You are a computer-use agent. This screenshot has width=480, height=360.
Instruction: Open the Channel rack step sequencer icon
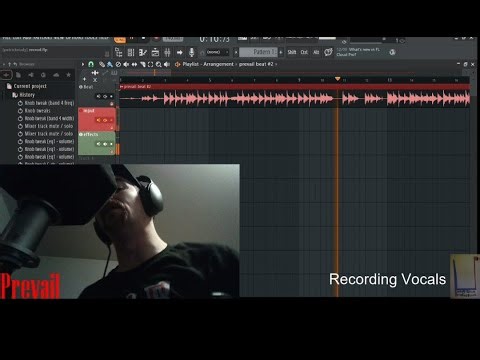(x=131, y=52)
